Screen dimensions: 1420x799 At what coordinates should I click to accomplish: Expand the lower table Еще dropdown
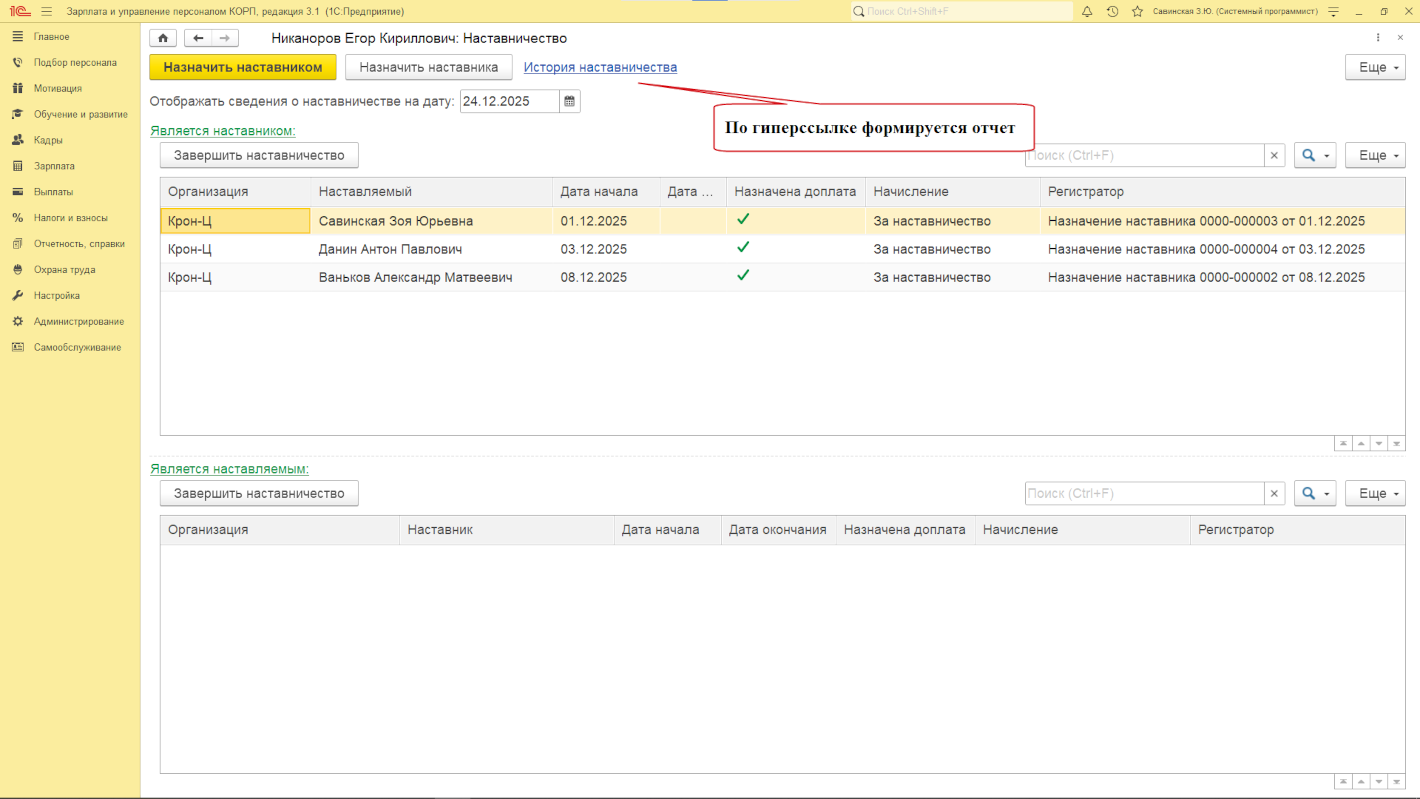click(1375, 493)
